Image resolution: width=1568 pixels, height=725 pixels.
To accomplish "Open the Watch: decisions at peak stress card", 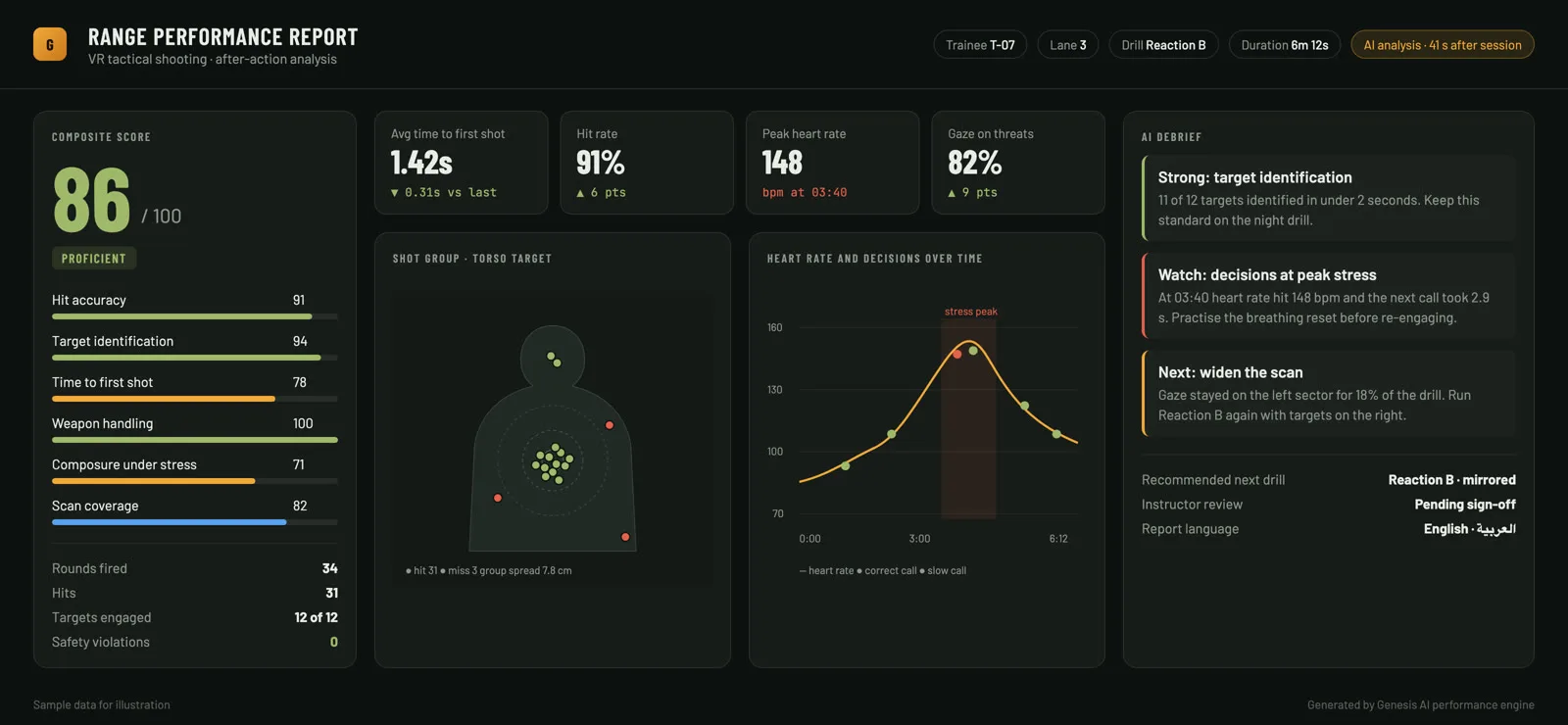I will pyautogui.click(x=1329, y=296).
